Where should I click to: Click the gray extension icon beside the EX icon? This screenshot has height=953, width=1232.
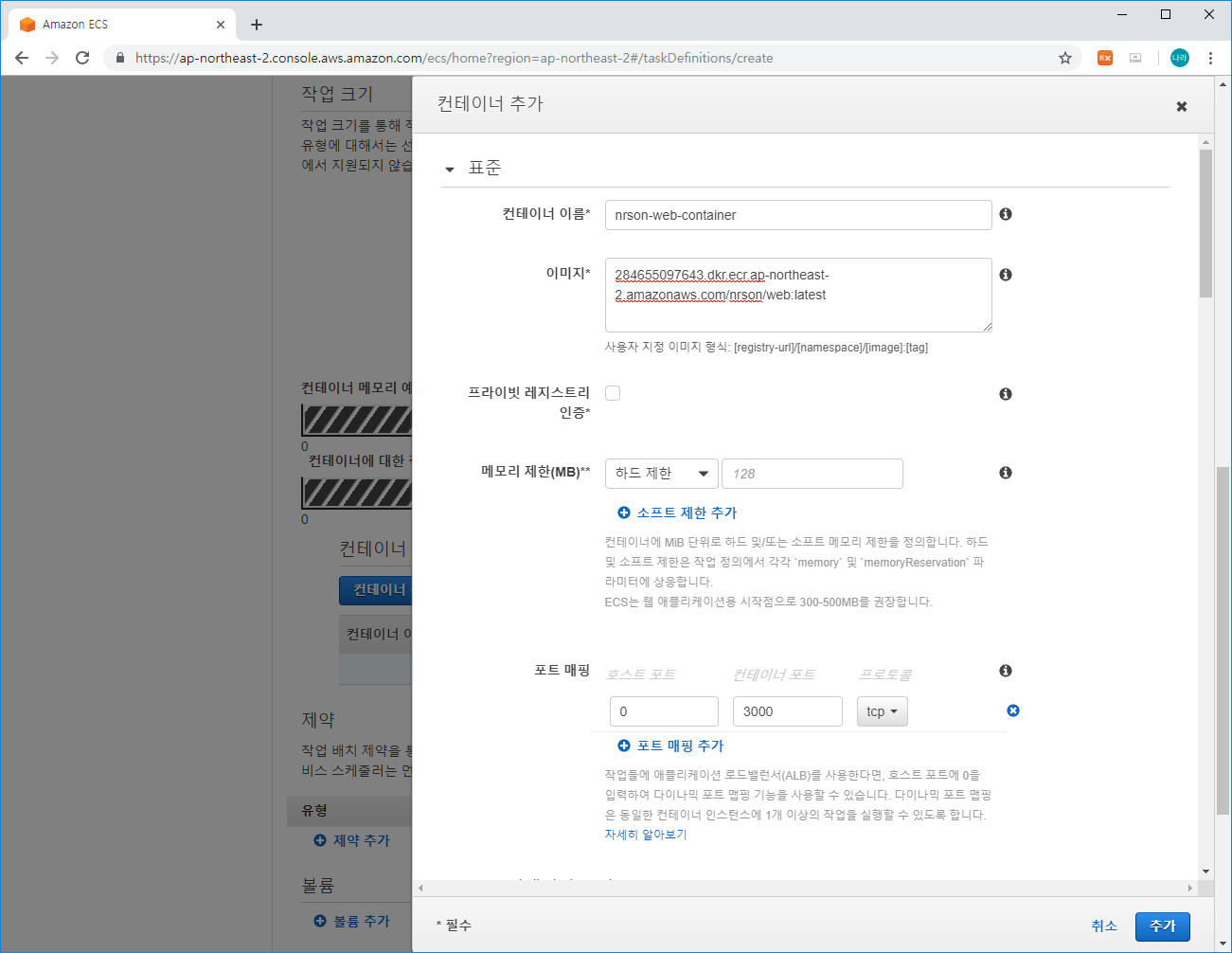(1135, 58)
